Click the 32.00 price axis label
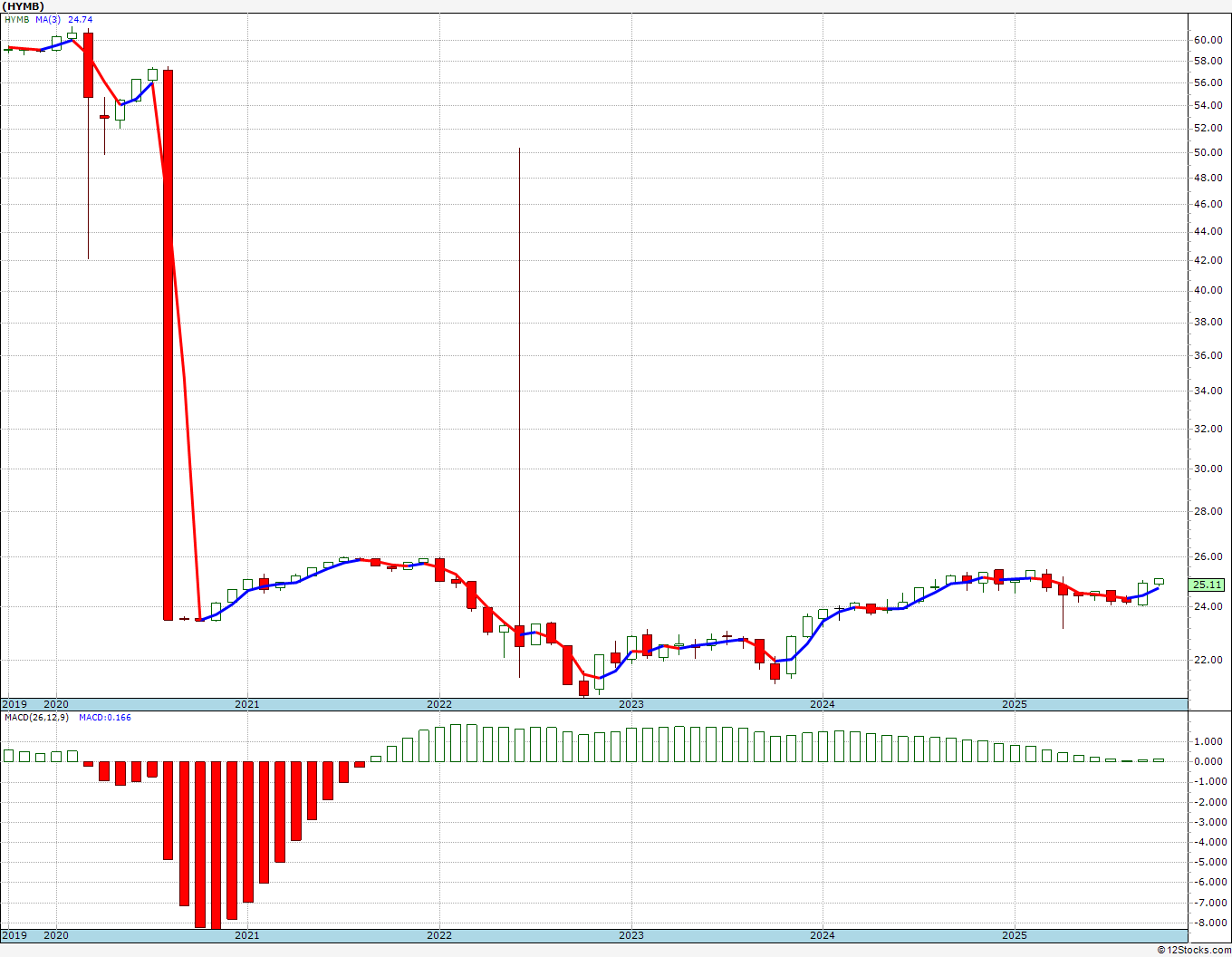The width and height of the screenshot is (1232, 957). click(x=1208, y=429)
